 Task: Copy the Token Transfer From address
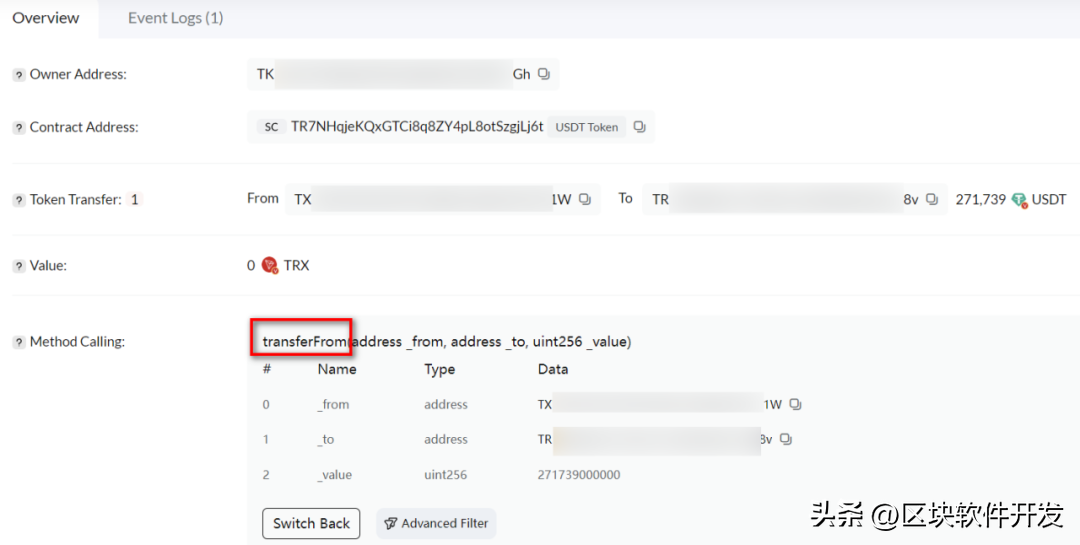click(x=585, y=199)
